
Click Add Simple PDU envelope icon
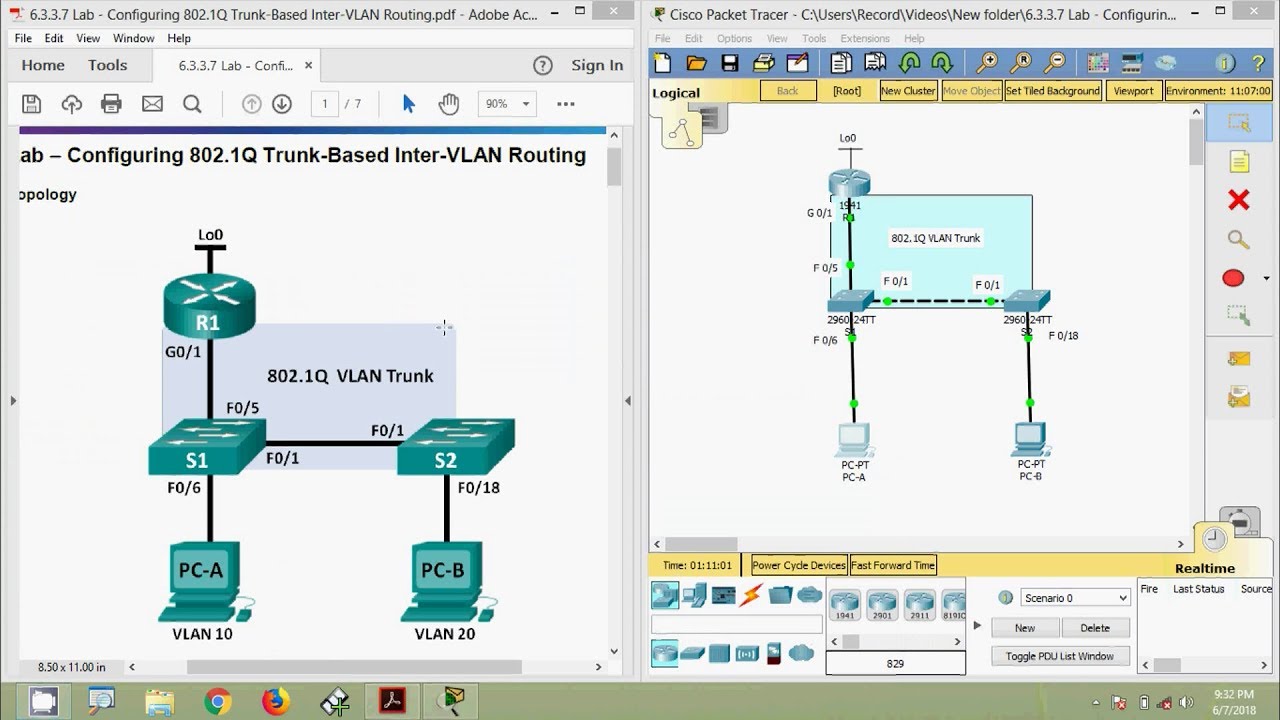tap(1239, 358)
